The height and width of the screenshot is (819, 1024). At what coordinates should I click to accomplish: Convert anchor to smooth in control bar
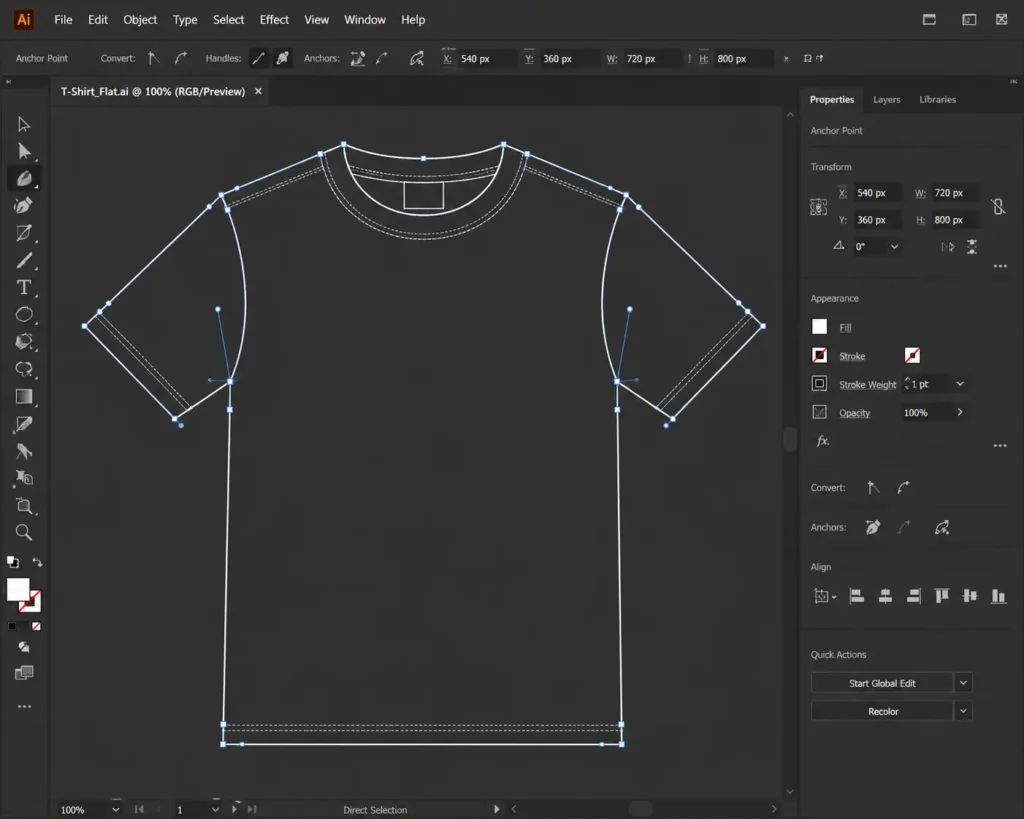point(181,58)
